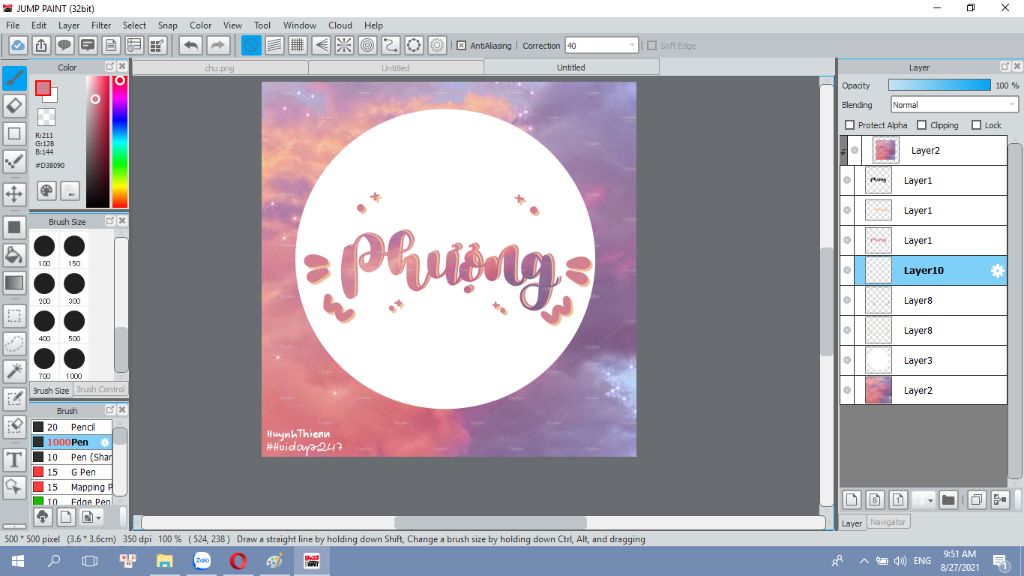This screenshot has width=1024, height=576.
Task: Enable vanishing point snap
Action: point(321,46)
